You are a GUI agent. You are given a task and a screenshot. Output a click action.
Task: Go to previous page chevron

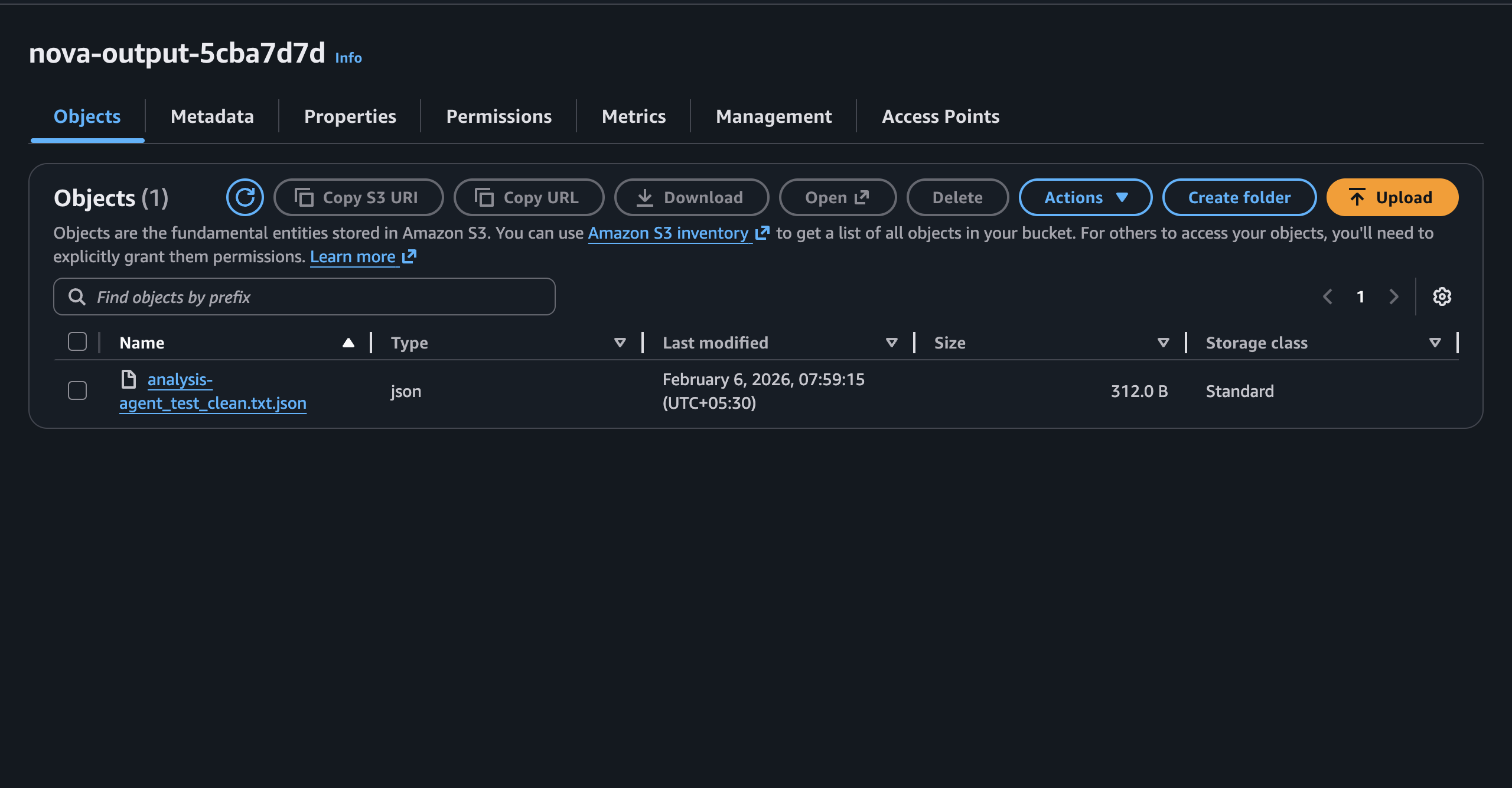coord(1328,297)
